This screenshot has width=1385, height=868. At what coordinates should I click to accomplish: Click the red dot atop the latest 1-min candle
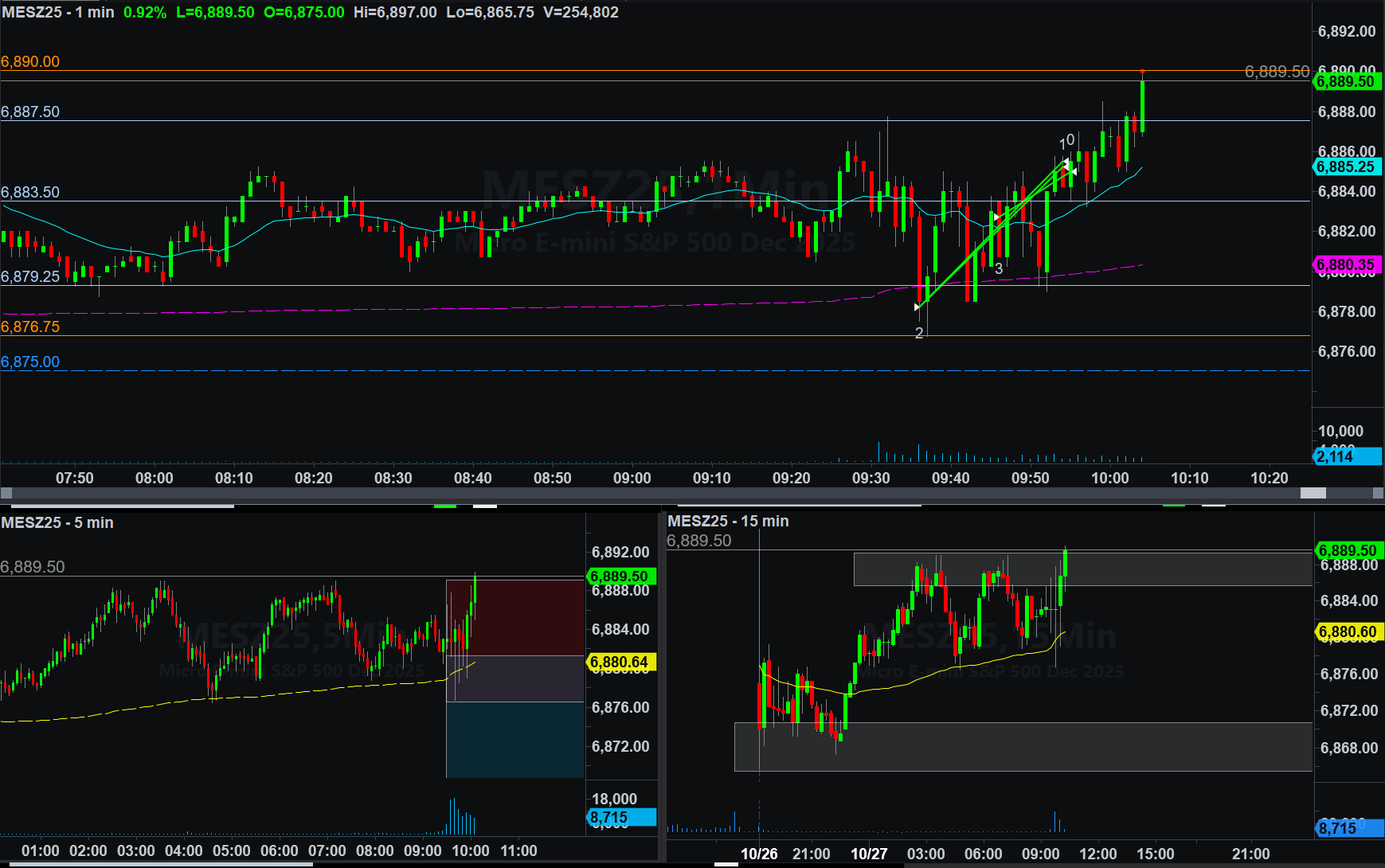[x=1143, y=72]
